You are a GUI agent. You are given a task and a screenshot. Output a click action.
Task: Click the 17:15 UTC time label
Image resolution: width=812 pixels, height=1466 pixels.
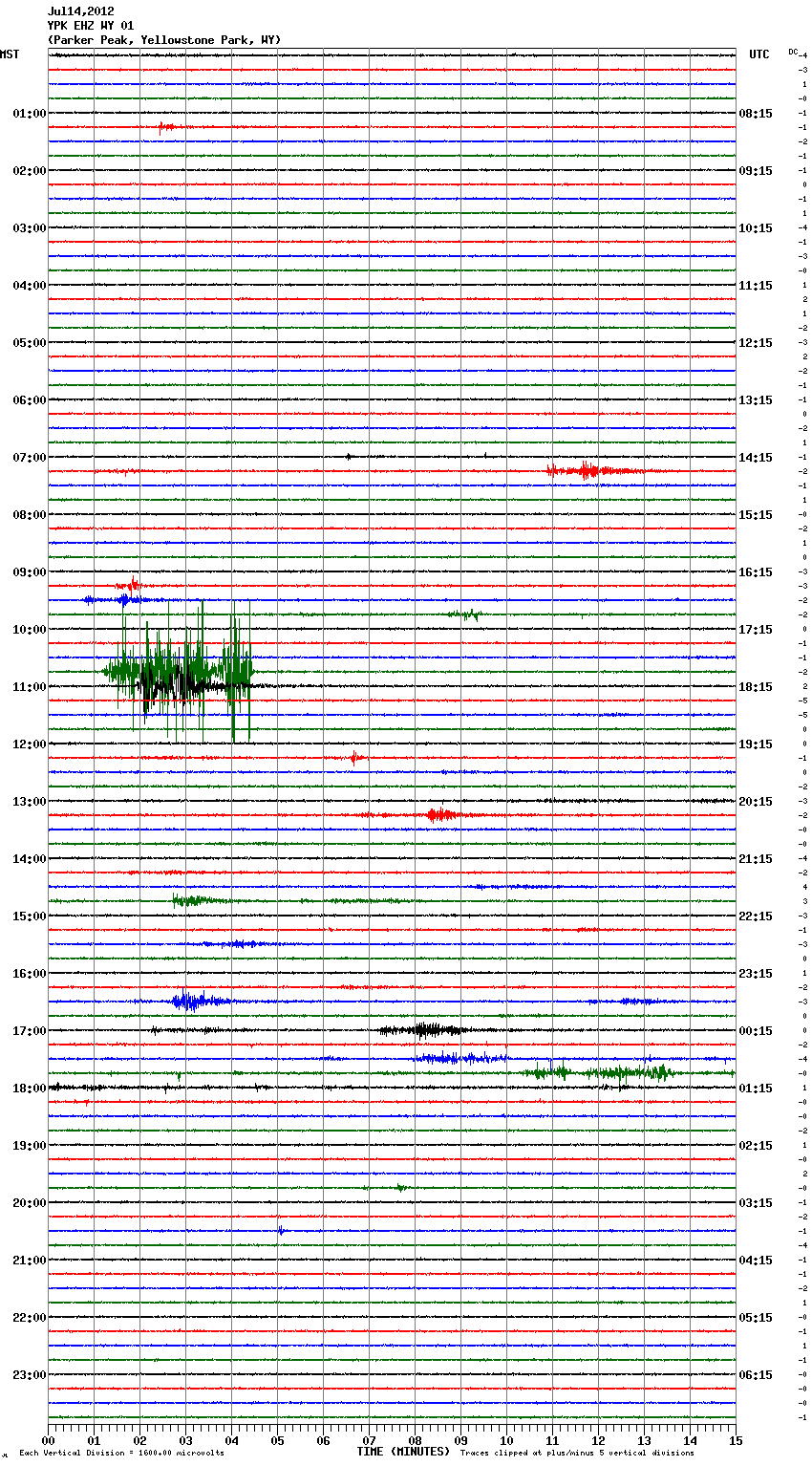coord(756,630)
